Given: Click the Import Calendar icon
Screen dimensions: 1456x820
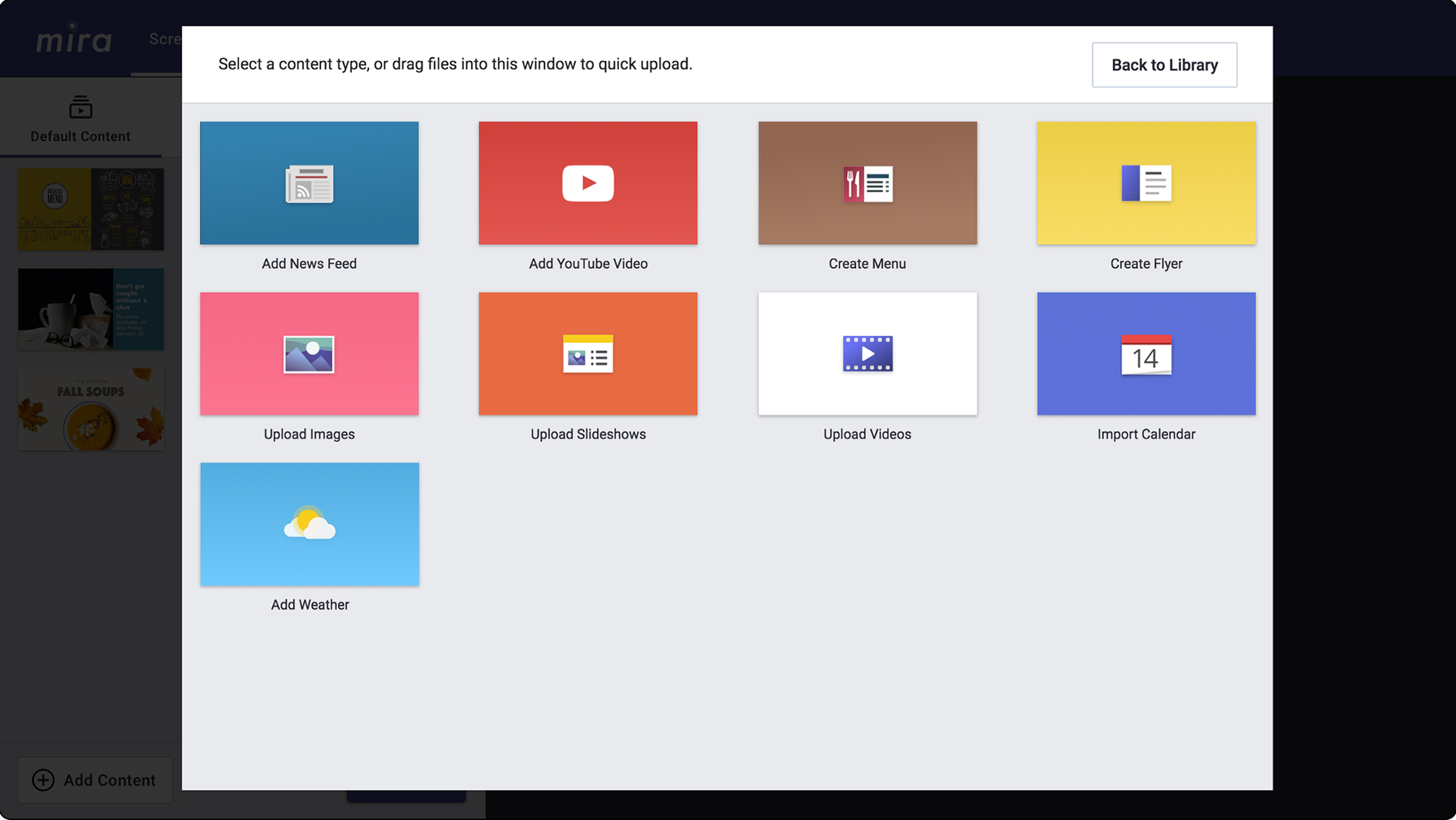Looking at the screenshot, I should pos(1146,354).
